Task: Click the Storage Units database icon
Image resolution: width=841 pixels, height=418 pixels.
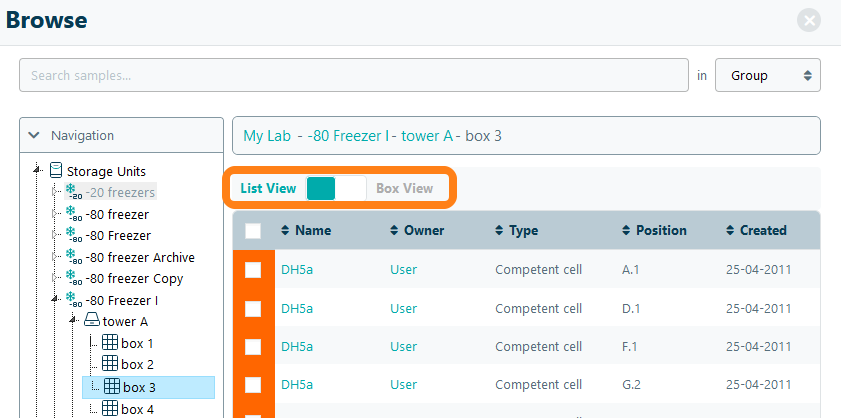Action: pos(56,171)
